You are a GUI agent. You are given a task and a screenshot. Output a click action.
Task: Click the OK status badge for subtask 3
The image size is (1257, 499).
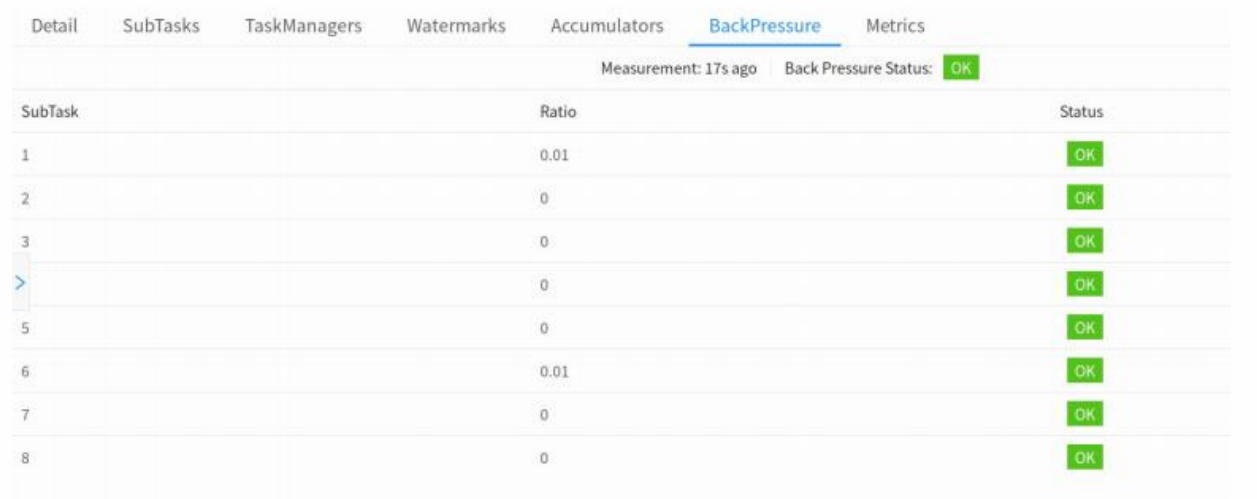click(1081, 241)
